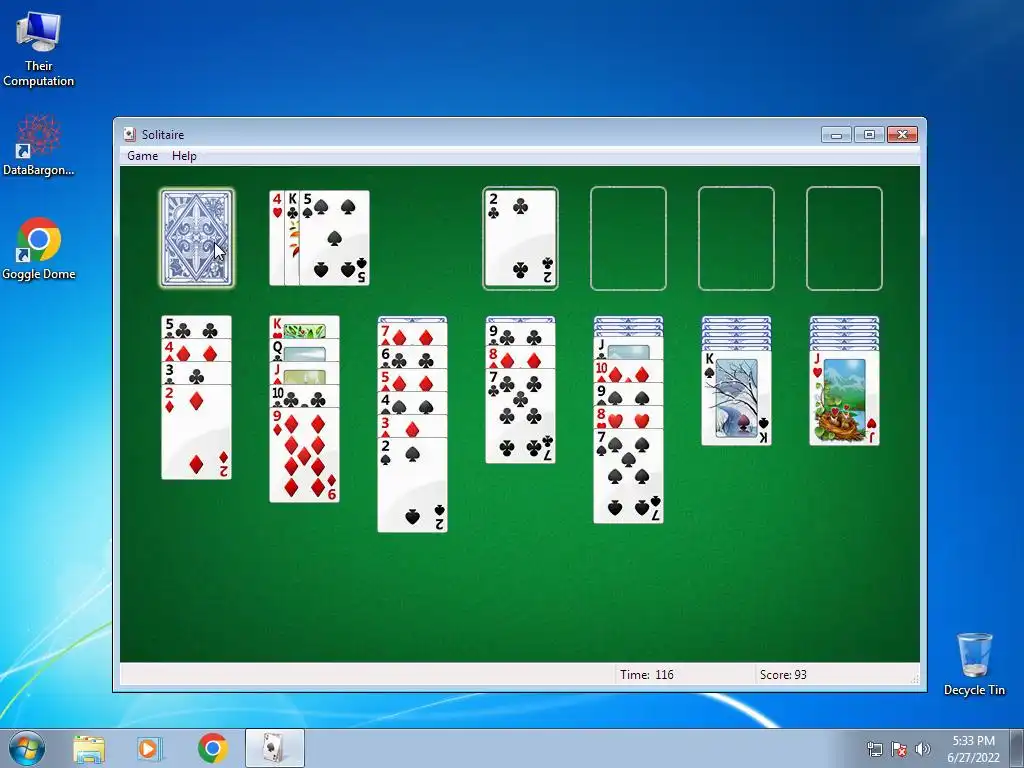1024x768 pixels.
Task: Open the volume control in the tray
Action: click(x=923, y=749)
